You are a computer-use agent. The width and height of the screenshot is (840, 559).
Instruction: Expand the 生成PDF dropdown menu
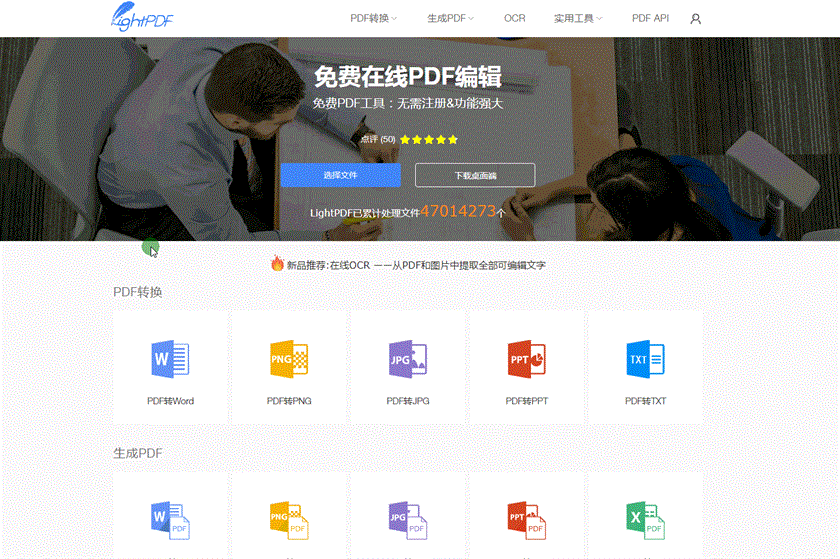pyautogui.click(x=450, y=18)
